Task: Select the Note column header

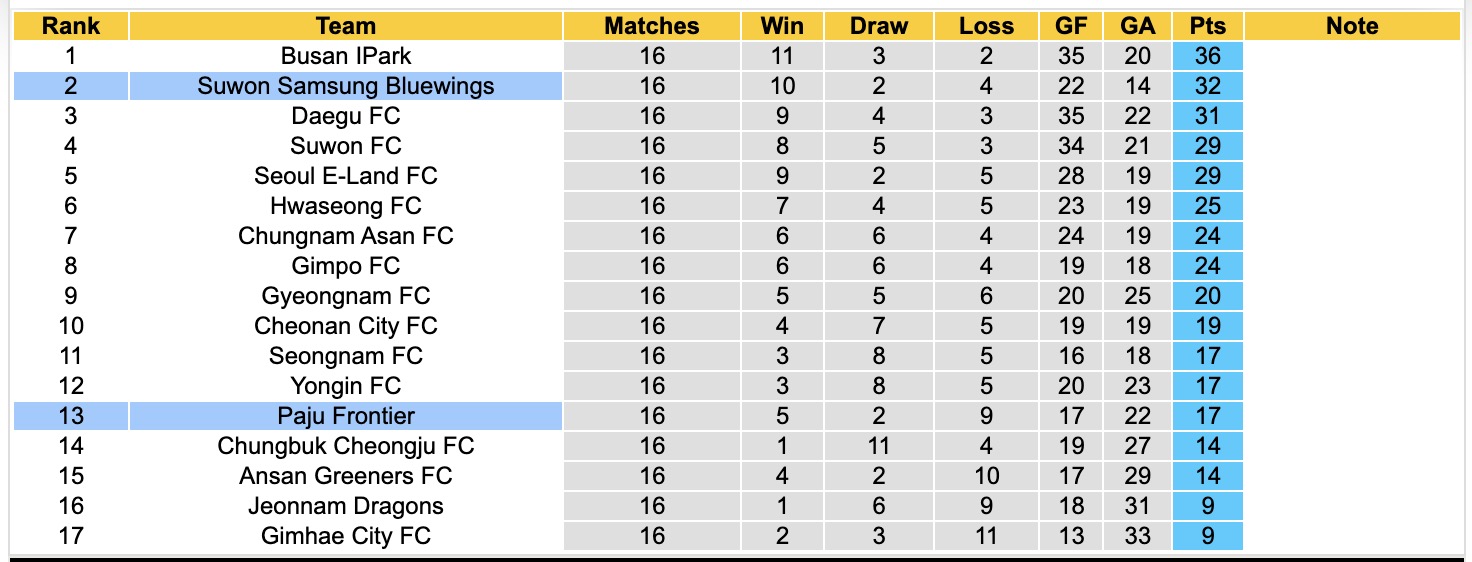Action: (x=1352, y=26)
